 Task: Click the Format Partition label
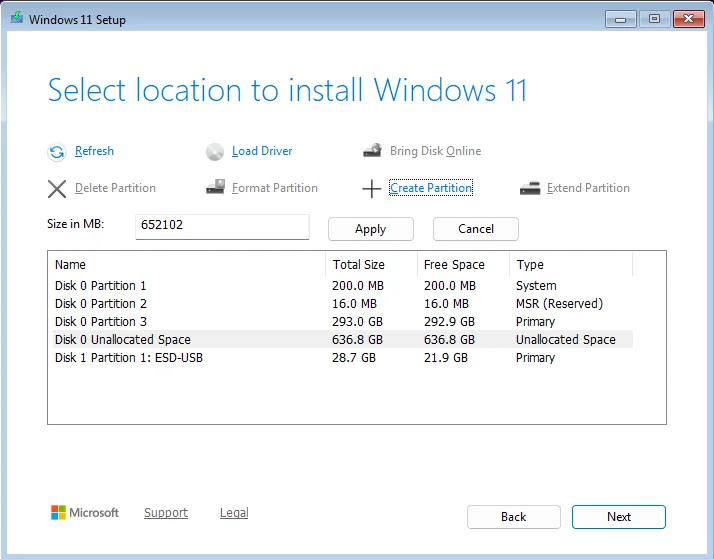click(x=275, y=188)
